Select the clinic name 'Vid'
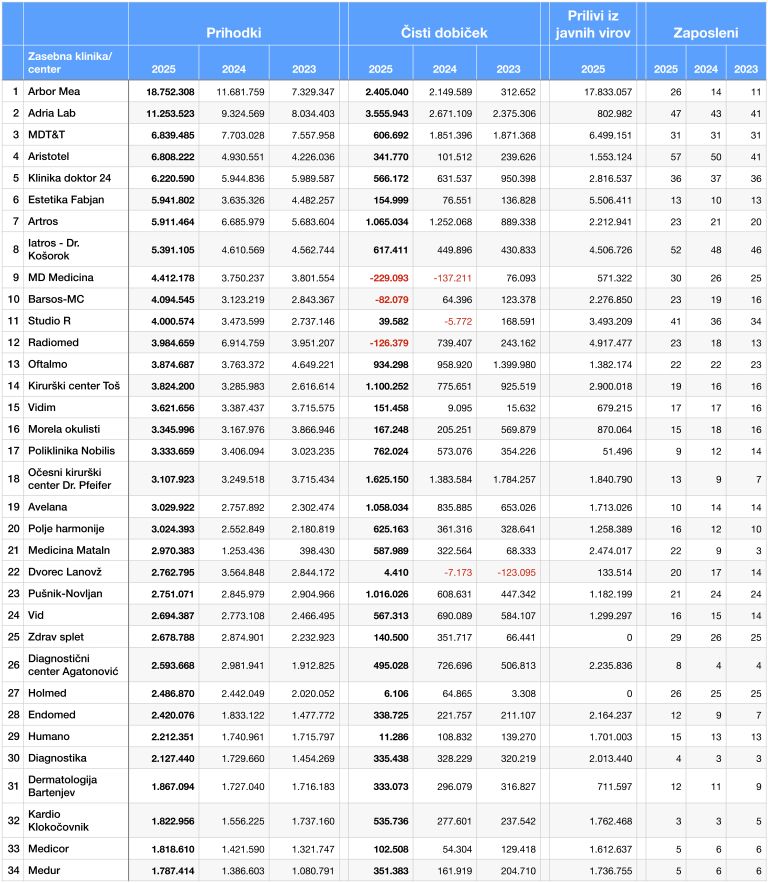The image size is (768, 883). [35, 616]
